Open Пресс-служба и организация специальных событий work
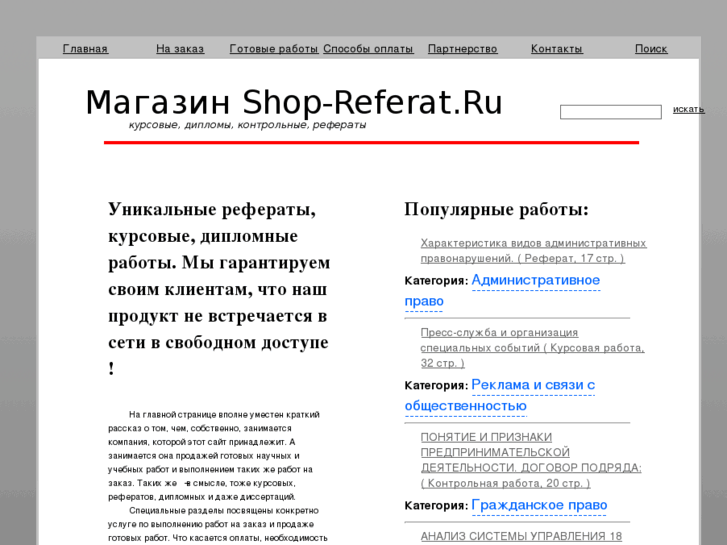The height and width of the screenshot is (545, 727). (x=532, y=347)
